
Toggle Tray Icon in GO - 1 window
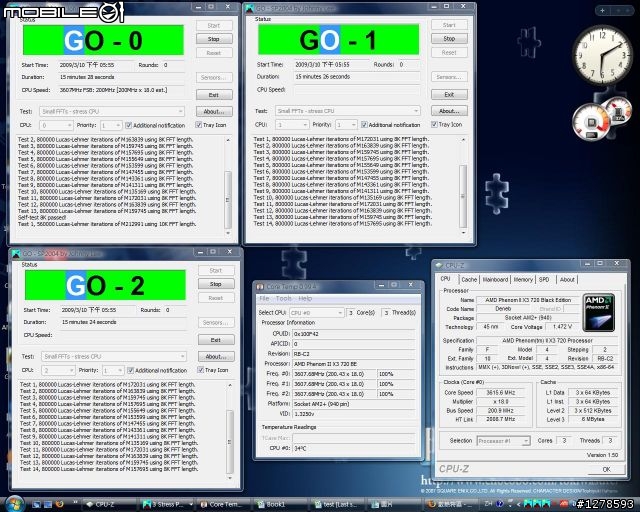pyautogui.click(x=447, y=125)
